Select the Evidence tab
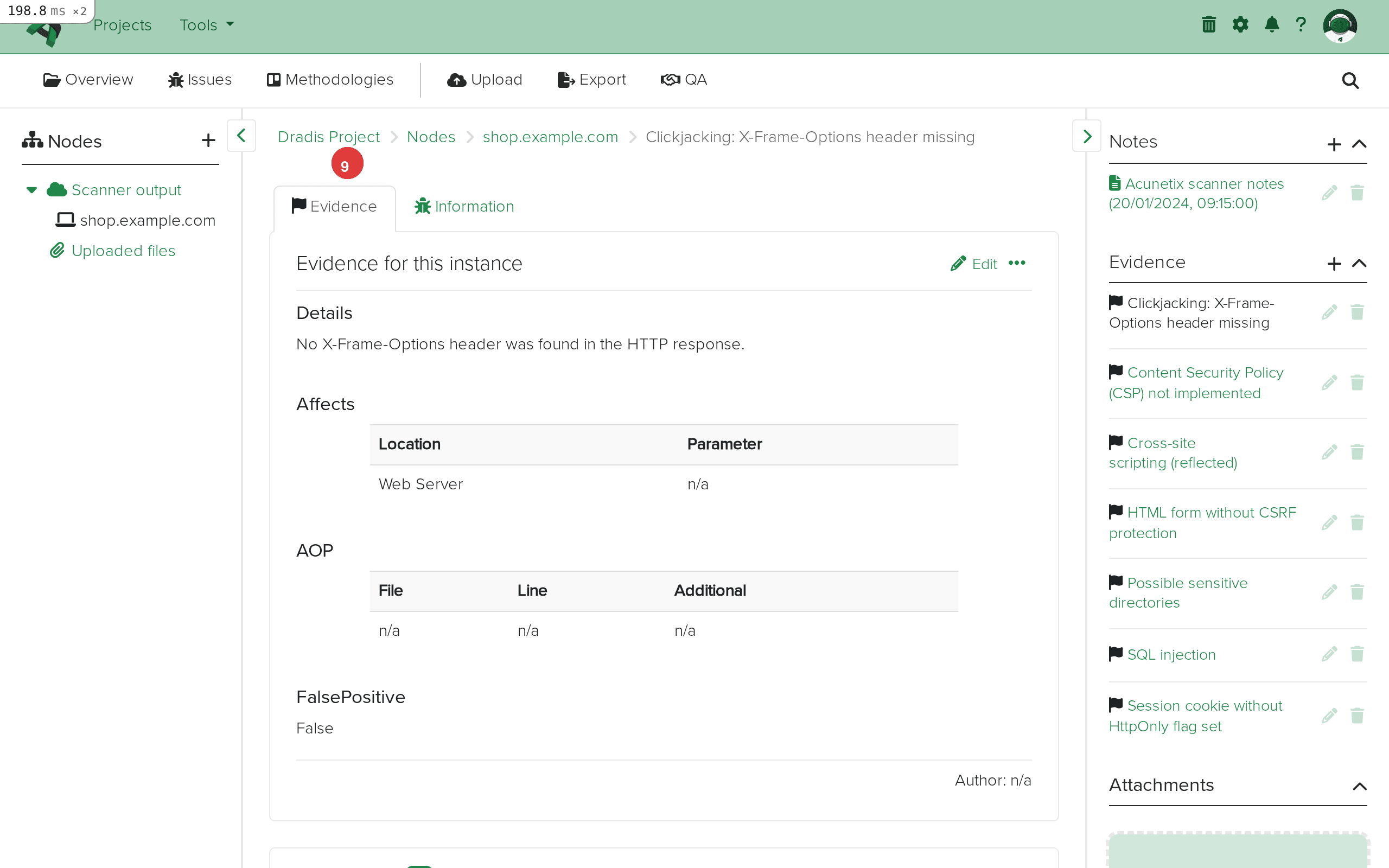The image size is (1389, 868). [335, 207]
